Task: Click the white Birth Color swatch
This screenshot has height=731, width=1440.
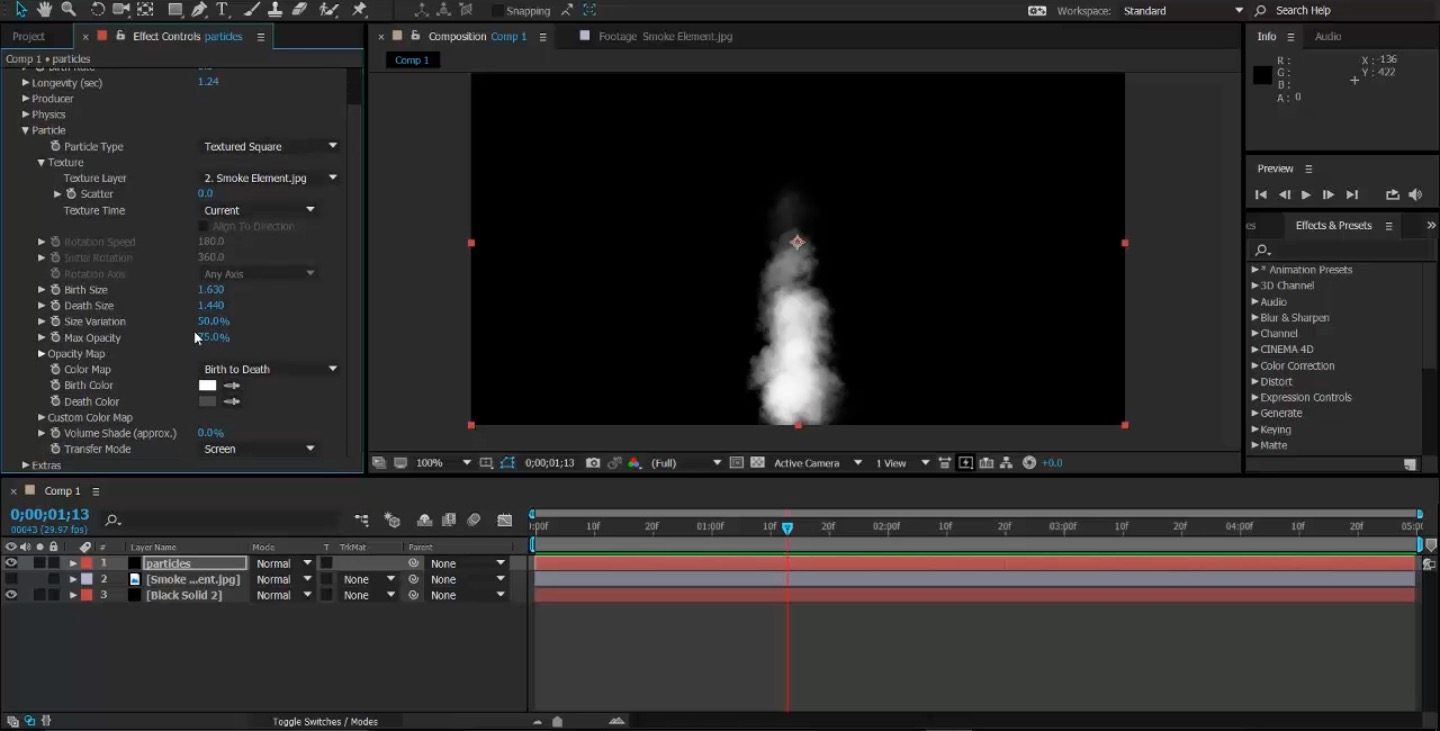Action: [207, 385]
